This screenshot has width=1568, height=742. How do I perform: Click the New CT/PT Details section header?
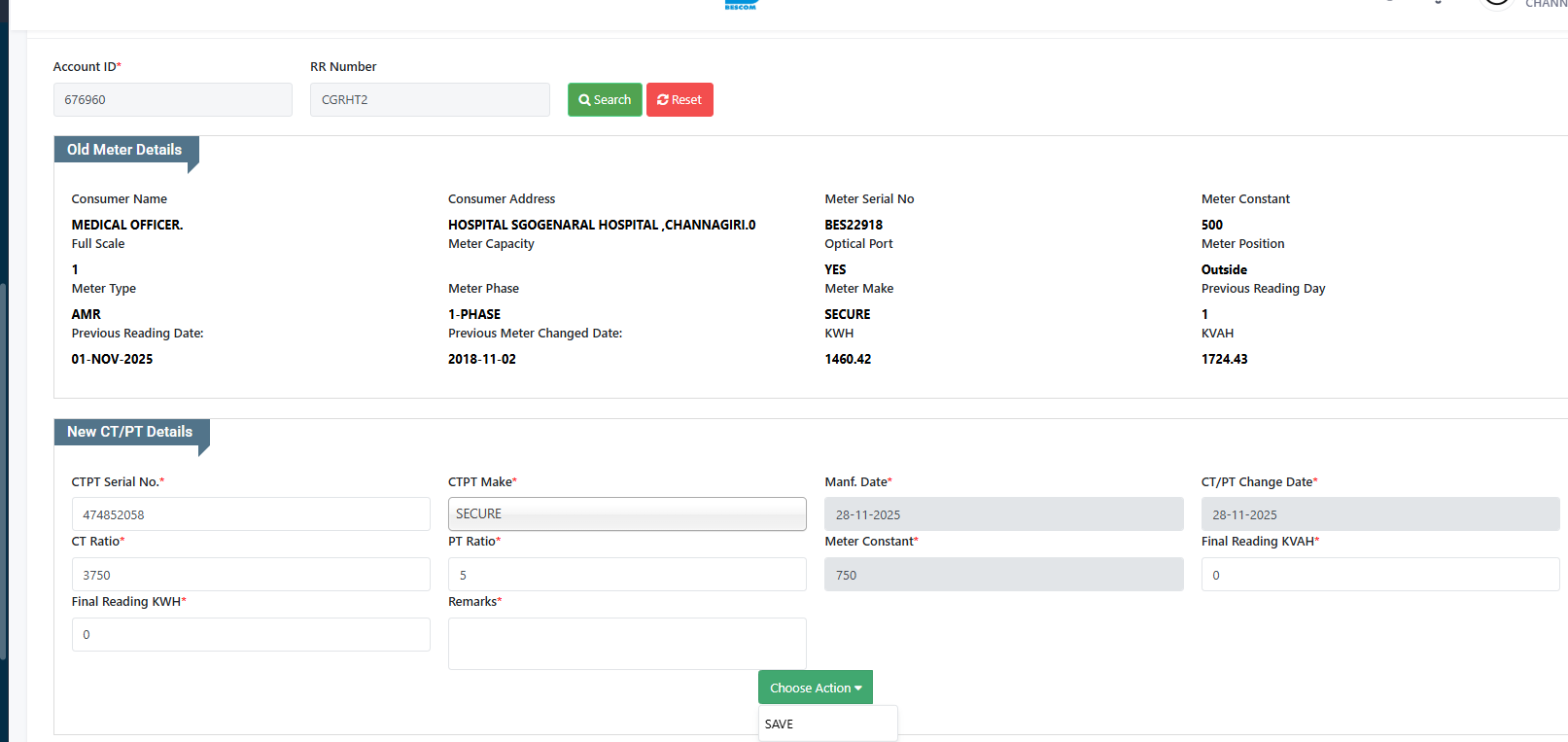point(130,432)
